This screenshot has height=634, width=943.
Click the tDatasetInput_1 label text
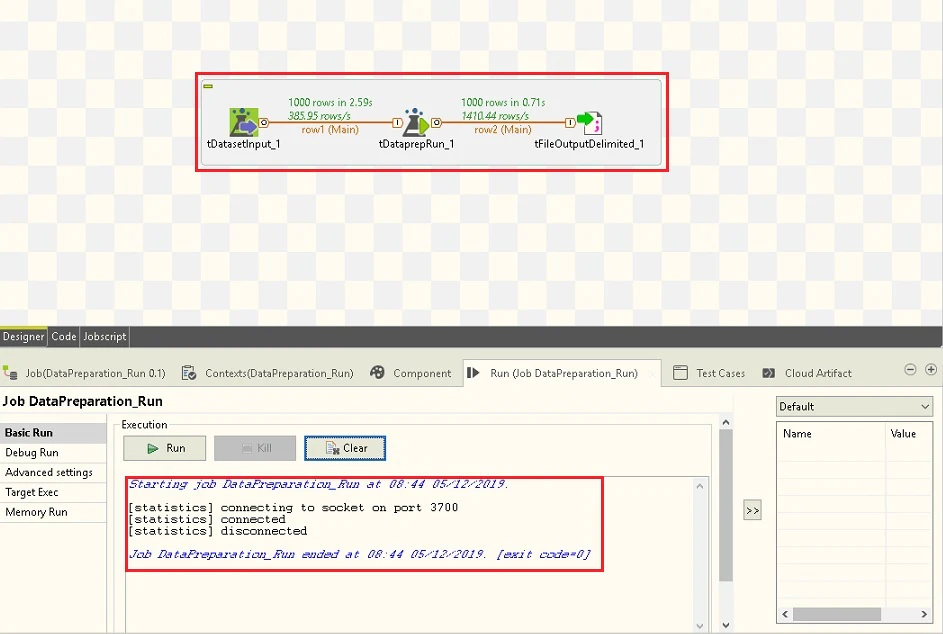244,144
